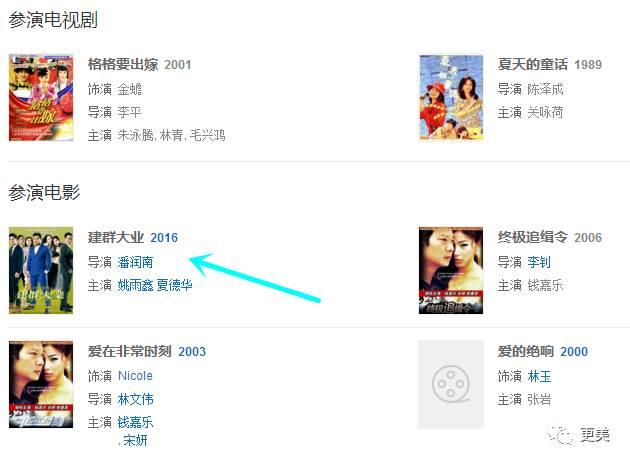This screenshot has width=630, height=463.
Task: Open actor 宋妍 link
Action: [135, 440]
